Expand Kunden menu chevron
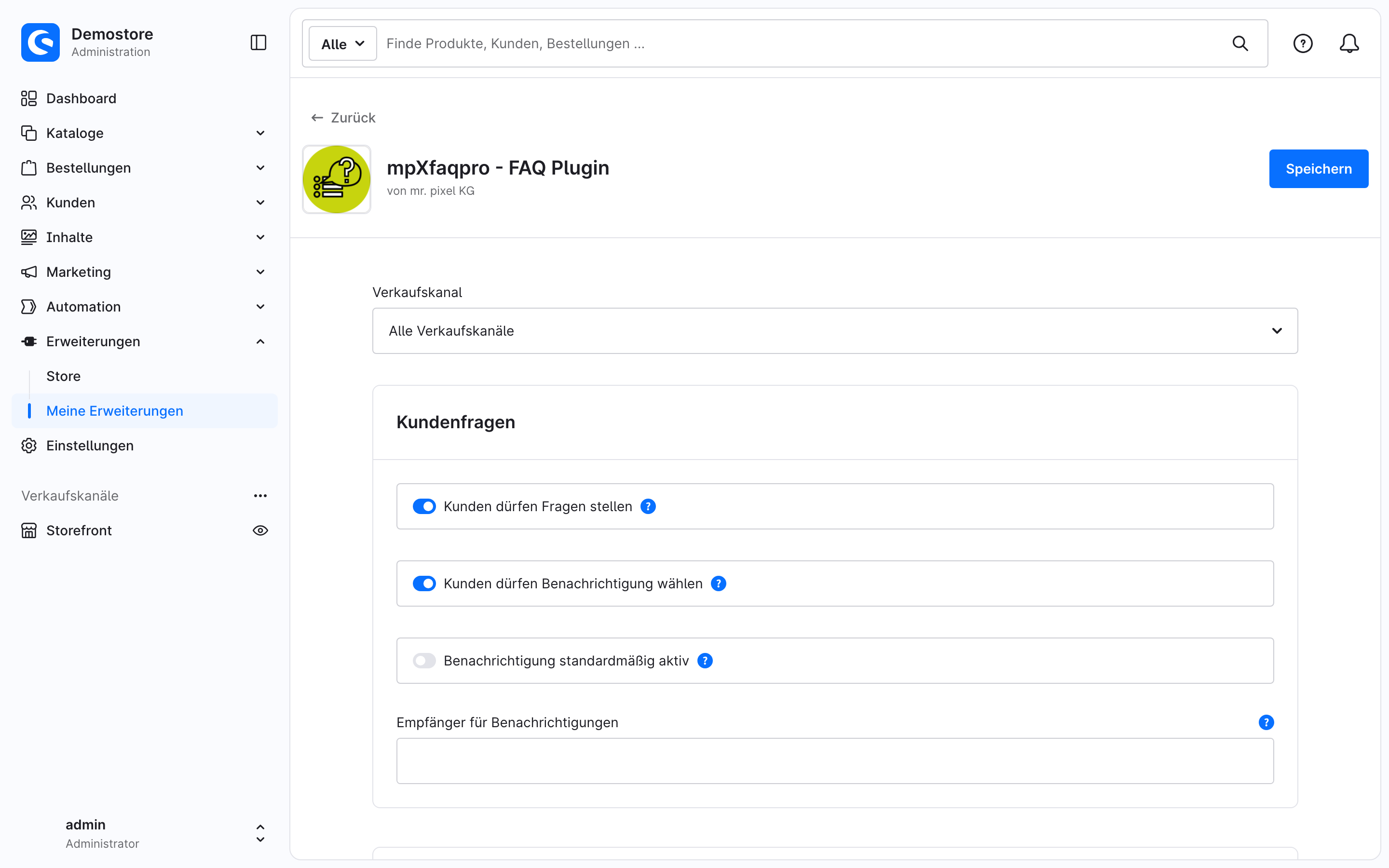This screenshot has width=1389, height=868. pyautogui.click(x=260, y=203)
